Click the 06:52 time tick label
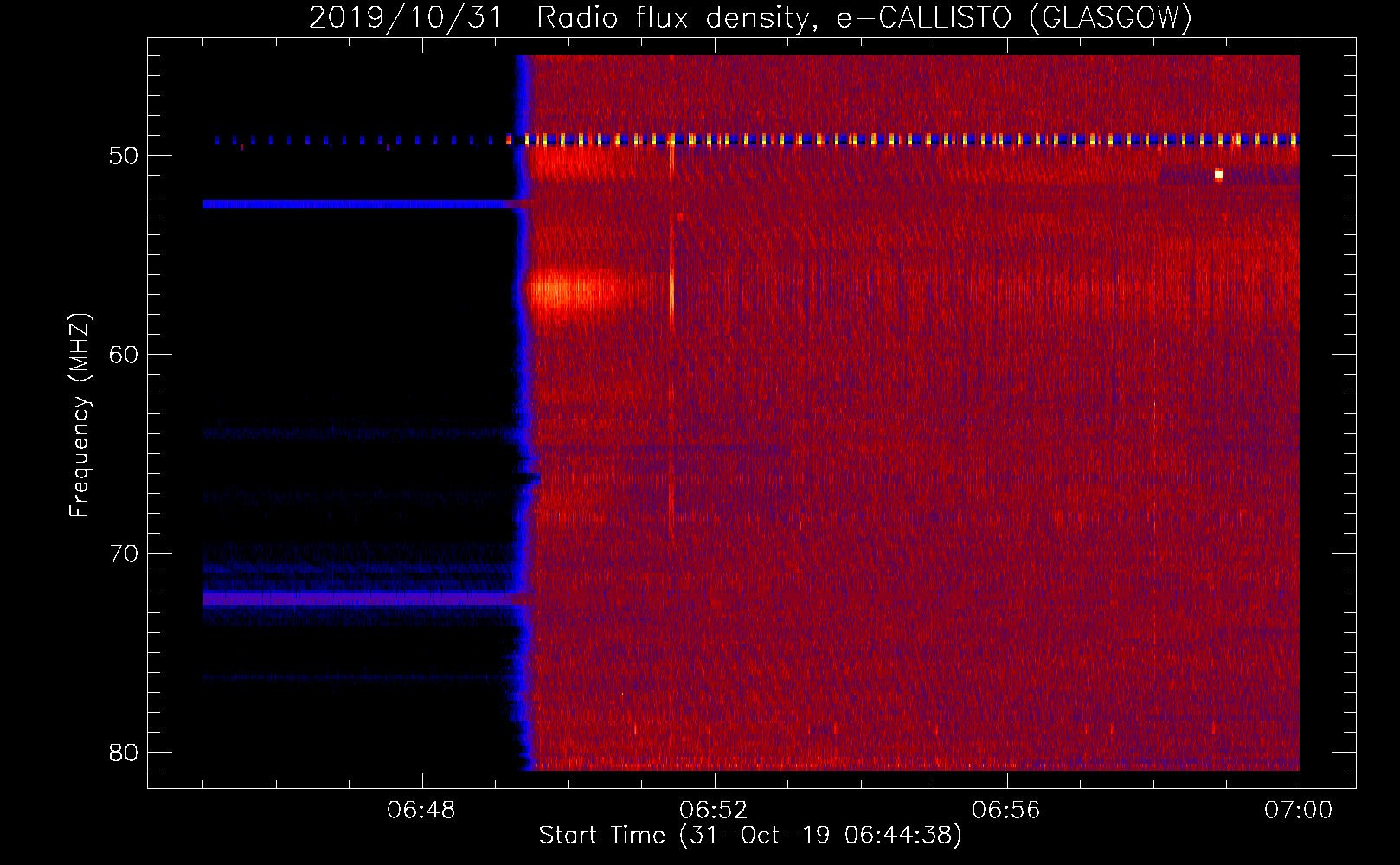Viewport: 1400px width, 865px height. (714, 811)
